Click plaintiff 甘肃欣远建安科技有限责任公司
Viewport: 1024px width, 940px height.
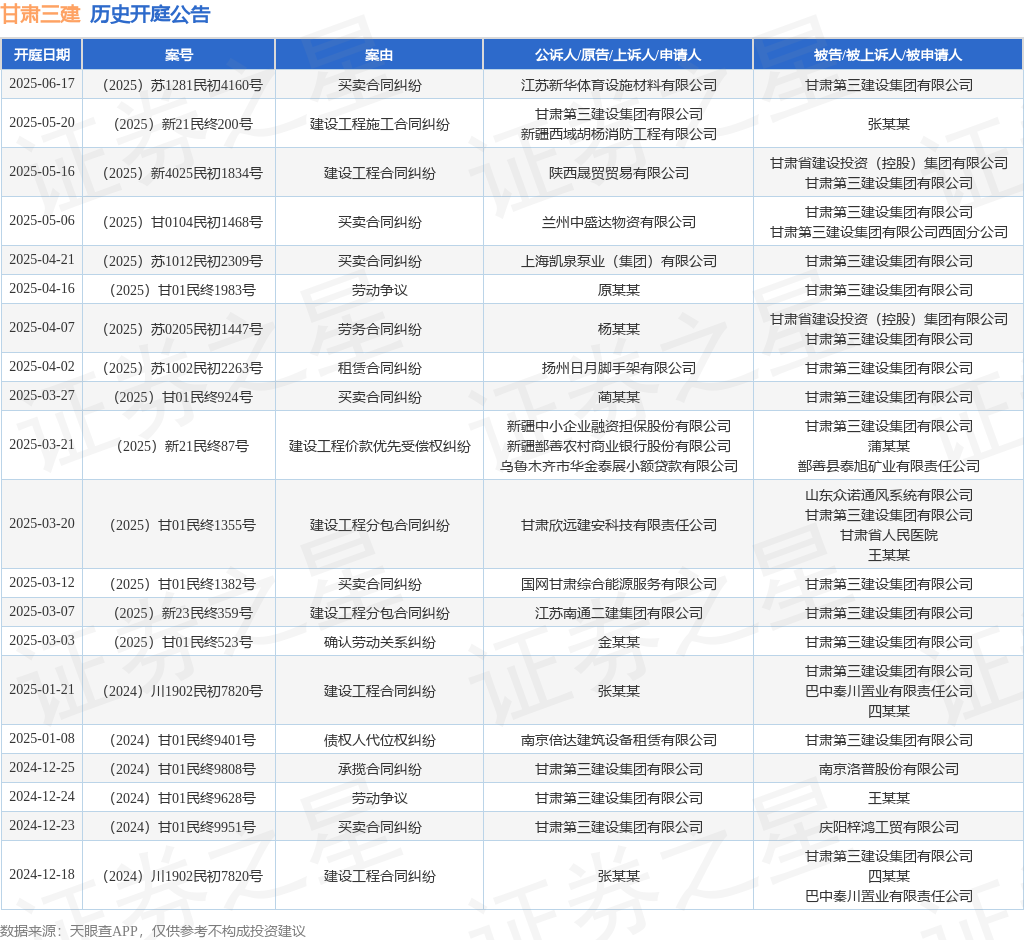[x=618, y=525]
